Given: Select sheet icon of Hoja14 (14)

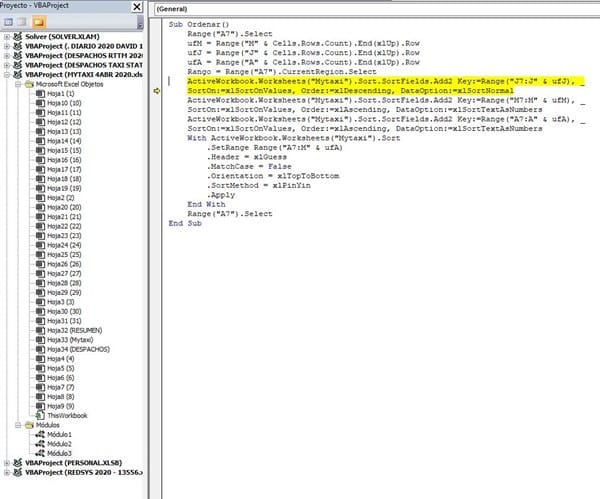Looking at the screenshot, I should point(40,141).
